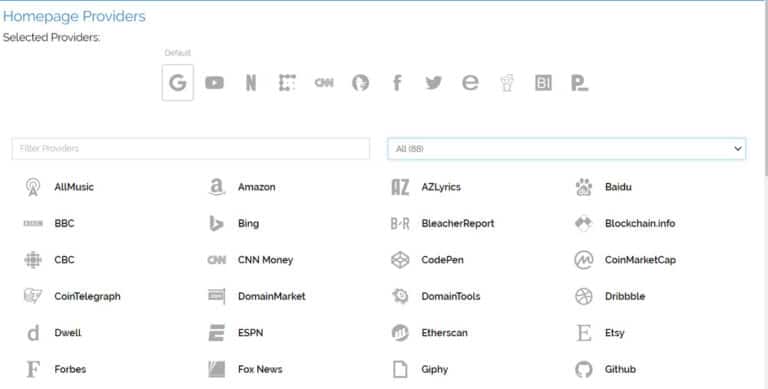Image resolution: width=768 pixels, height=389 pixels.
Task: Click the BleacherReport B-R icon
Action: click(400, 224)
